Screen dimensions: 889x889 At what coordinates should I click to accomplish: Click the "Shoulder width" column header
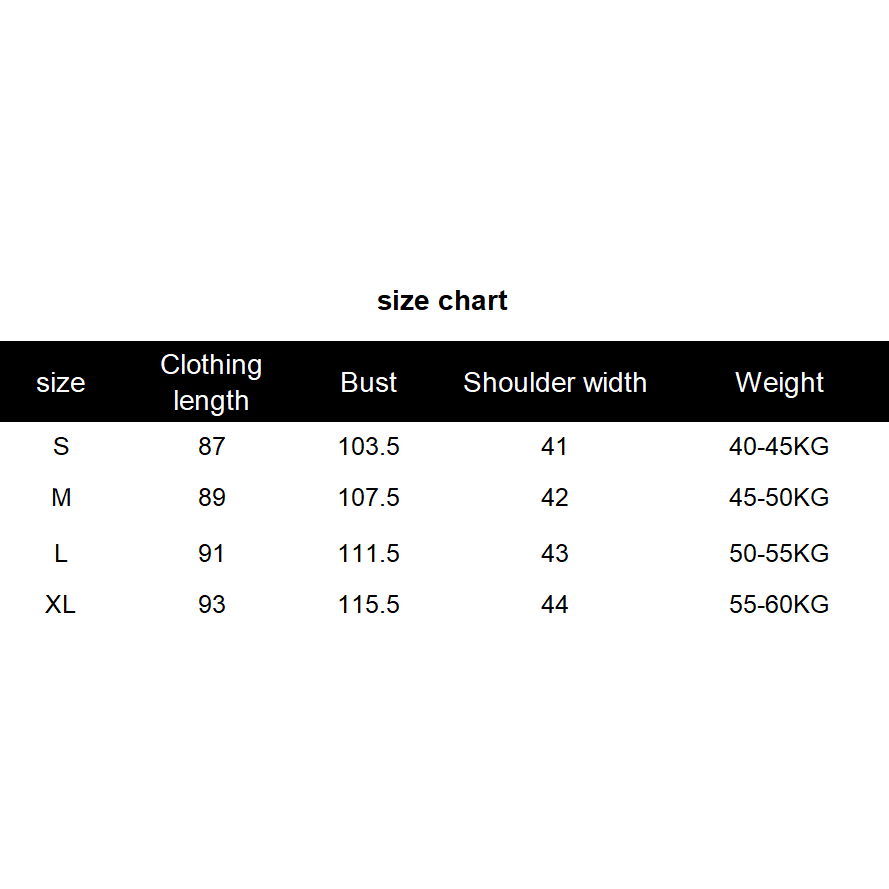(555, 383)
